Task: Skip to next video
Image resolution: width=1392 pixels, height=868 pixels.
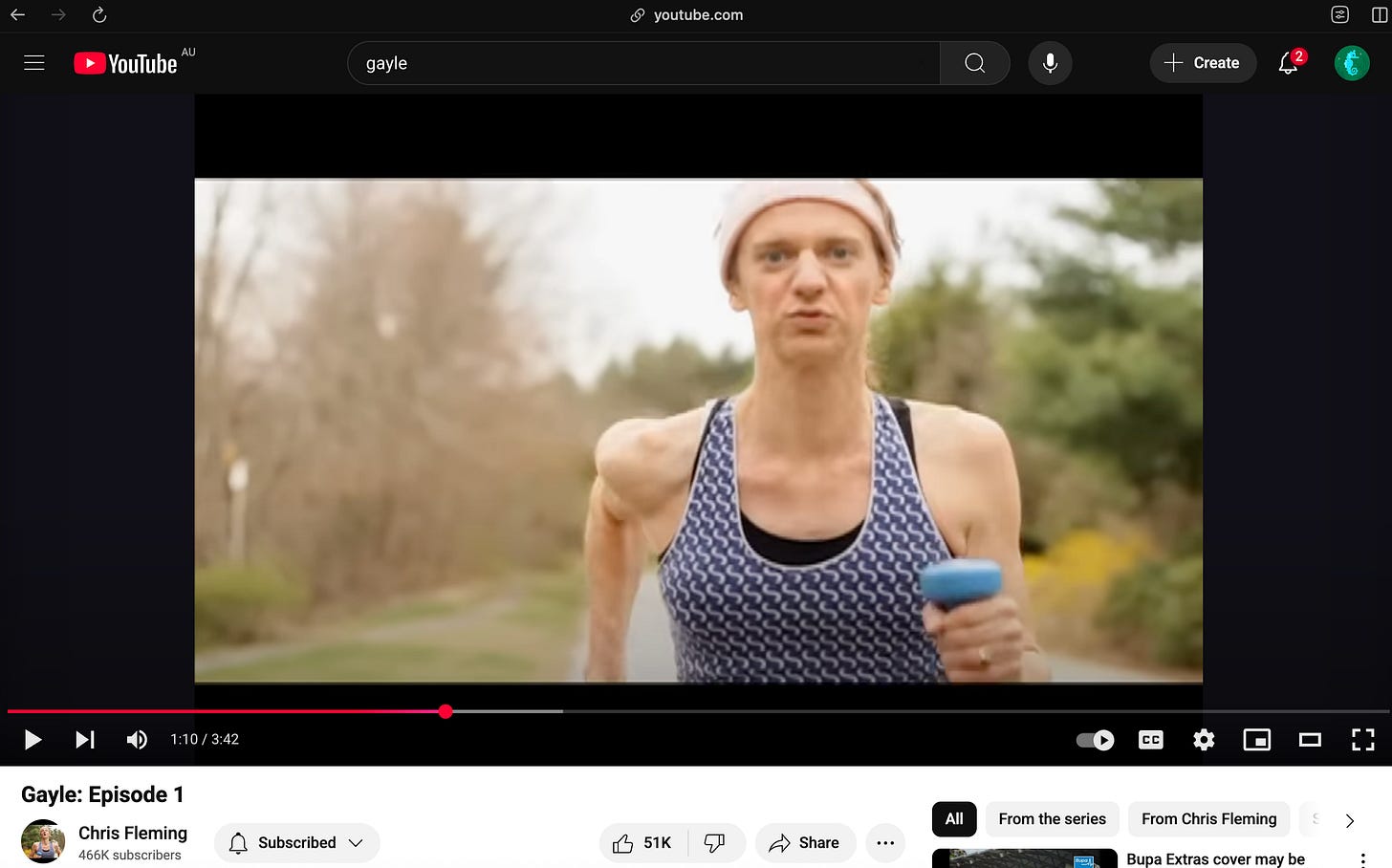Action: point(85,739)
